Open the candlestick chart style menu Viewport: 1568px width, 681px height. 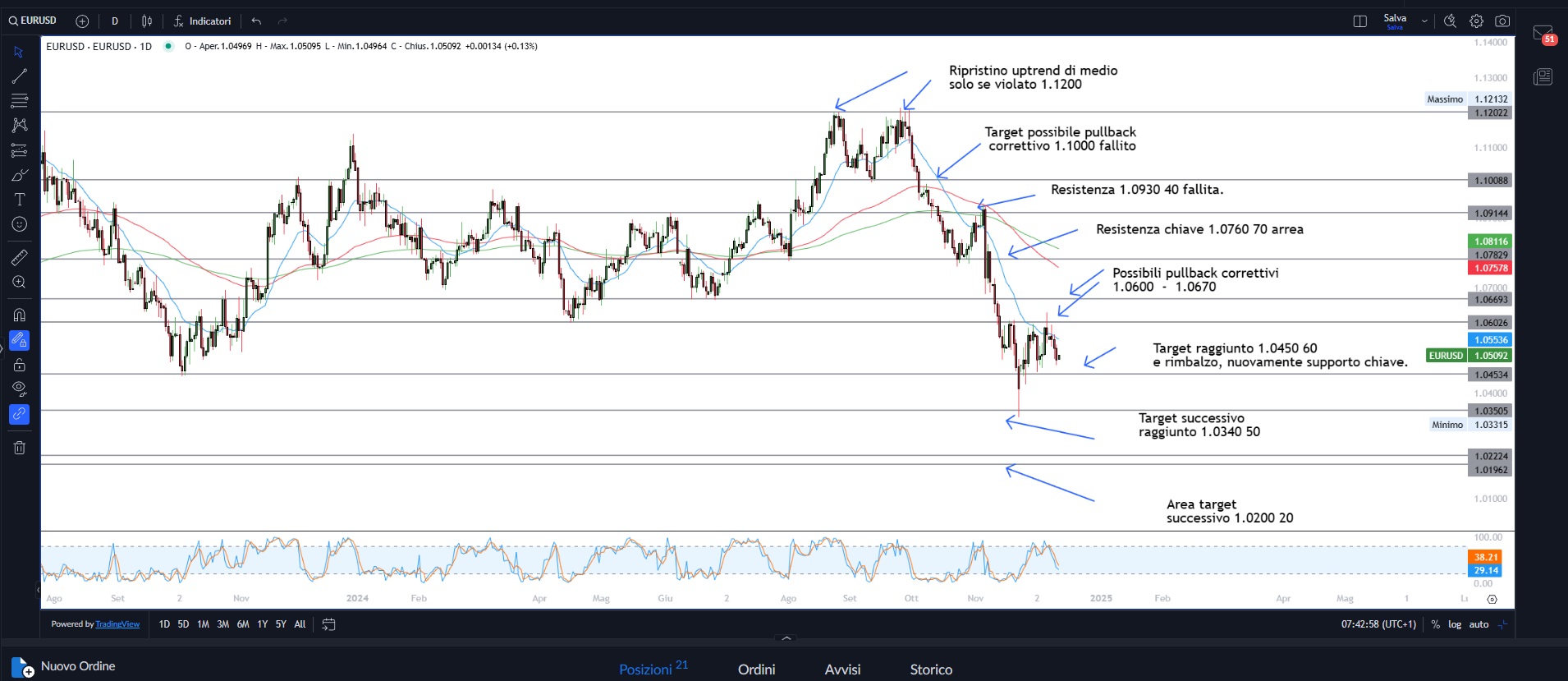[147, 21]
